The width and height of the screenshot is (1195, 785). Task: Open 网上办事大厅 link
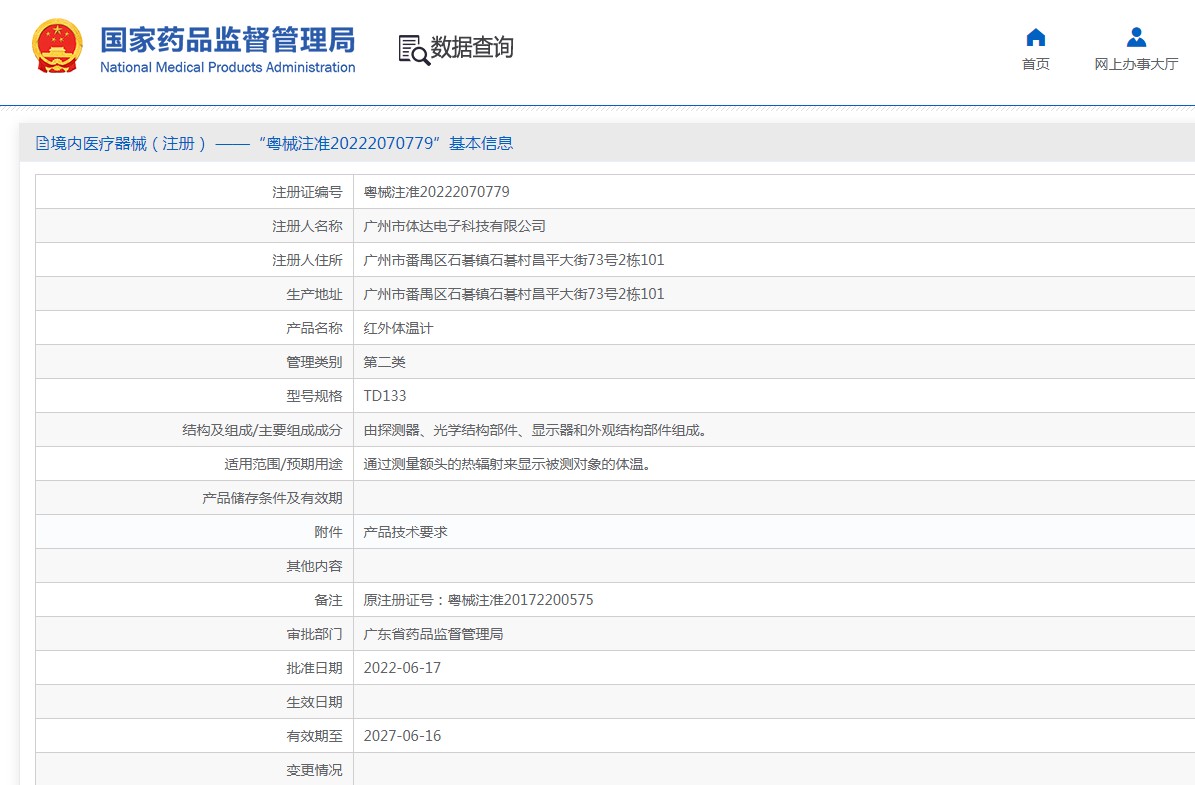point(1136,64)
